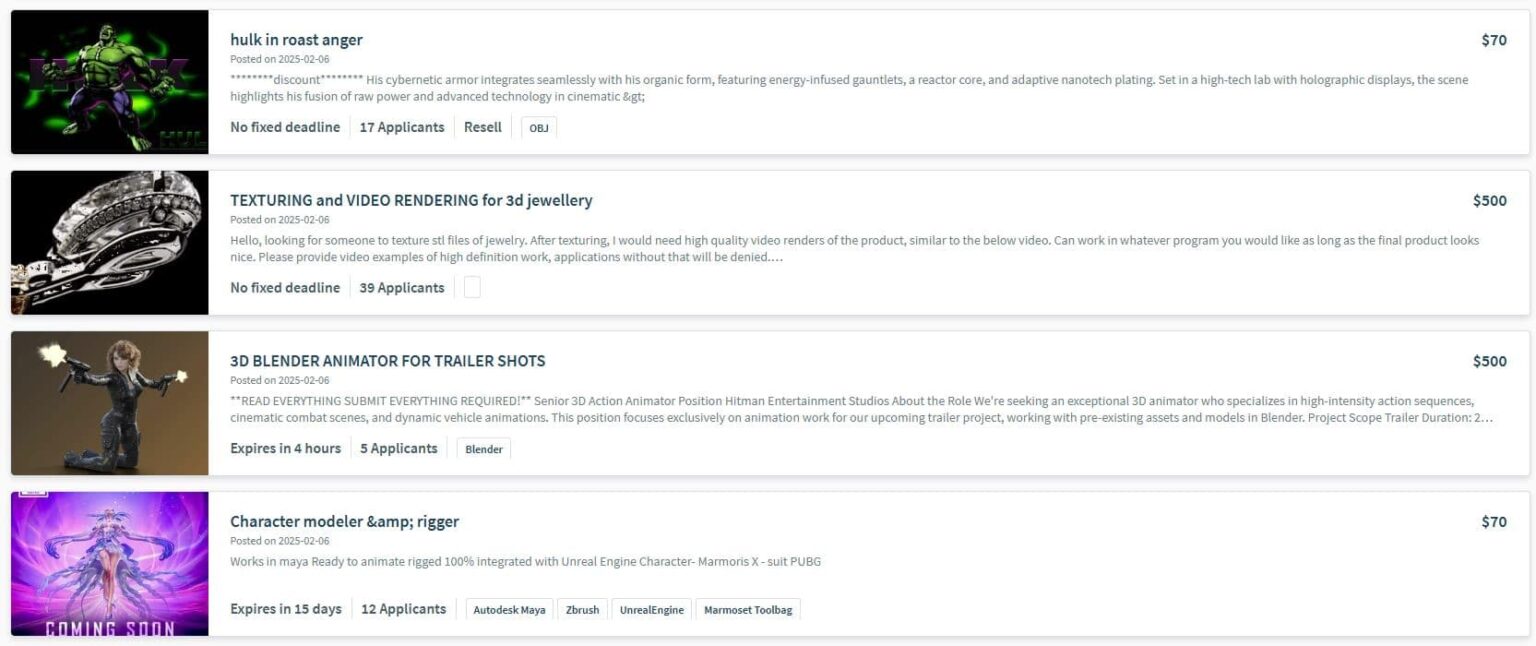Open the jewellery ring thumbnail
The image size is (1536, 646).
point(110,242)
